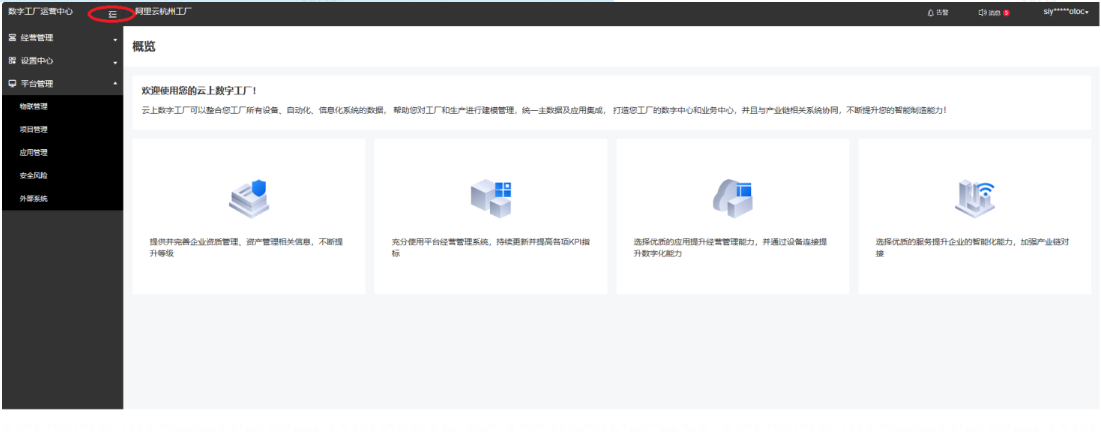The width and height of the screenshot is (1101, 432).
Task: Select the 经营管理 menu label
Action: (37, 38)
